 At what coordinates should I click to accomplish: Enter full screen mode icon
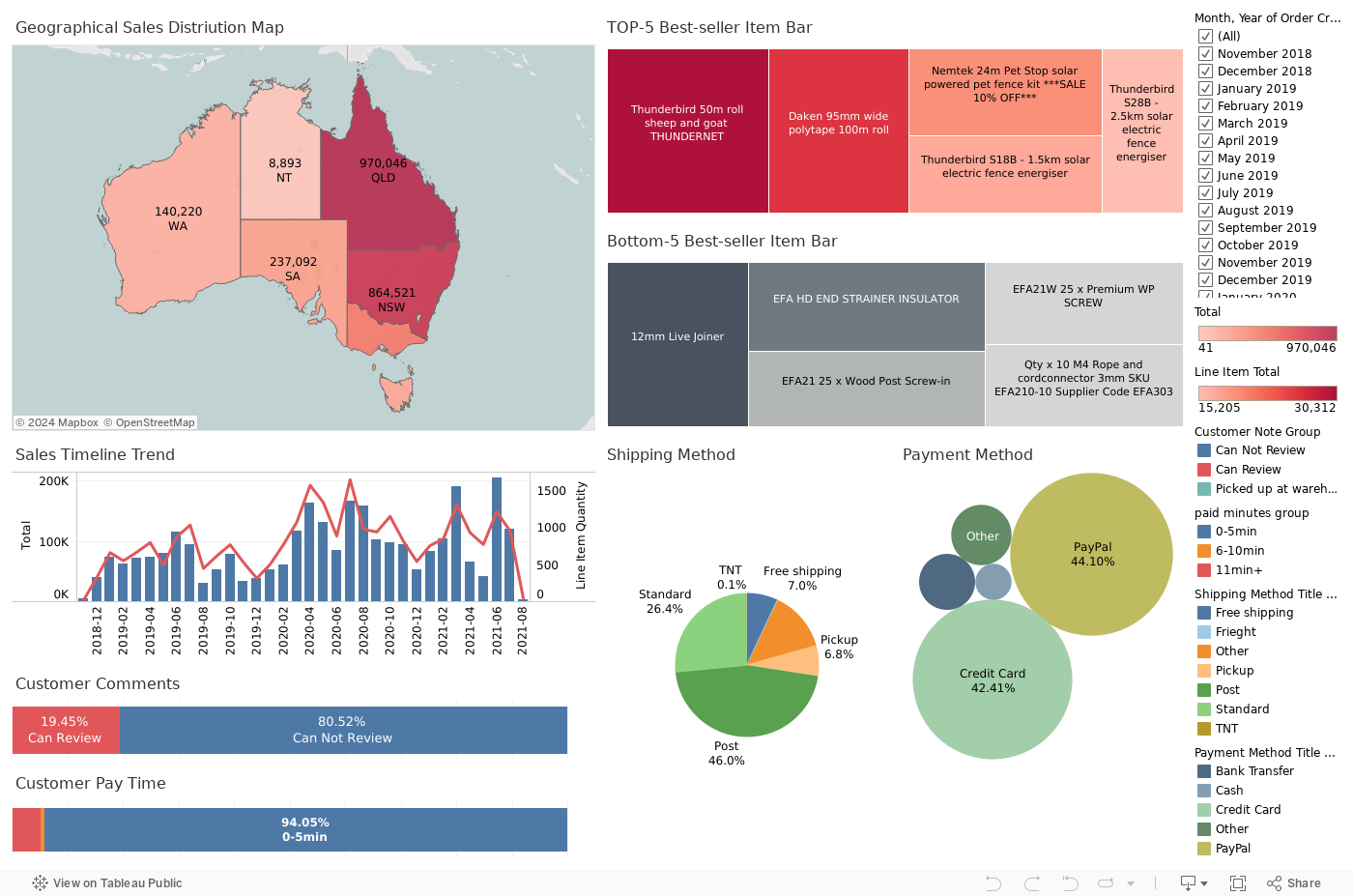pos(1238,882)
